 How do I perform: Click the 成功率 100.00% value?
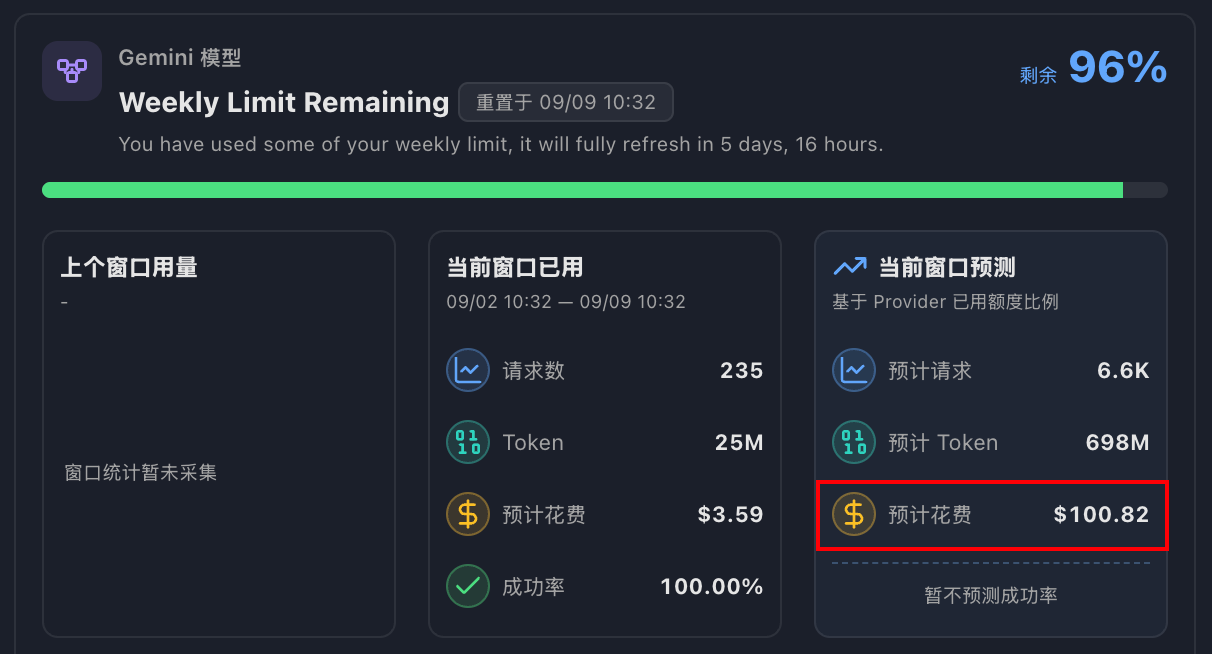click(712, 587)
